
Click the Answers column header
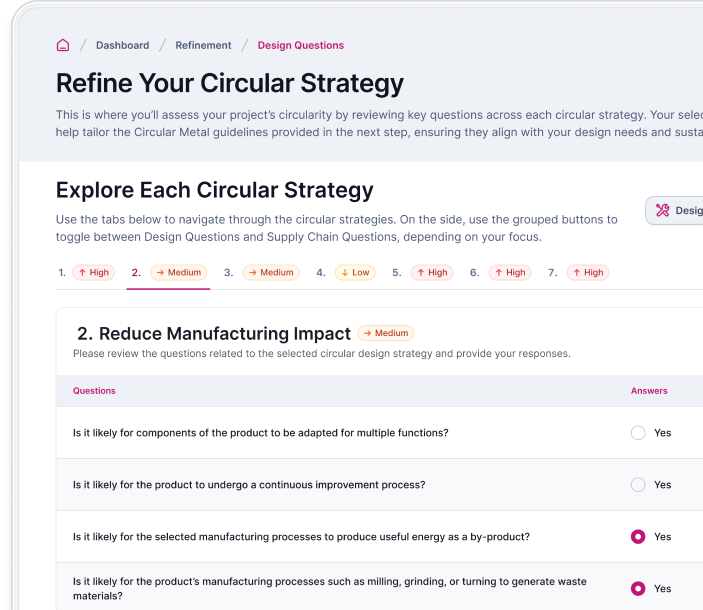tap(649, 391)
